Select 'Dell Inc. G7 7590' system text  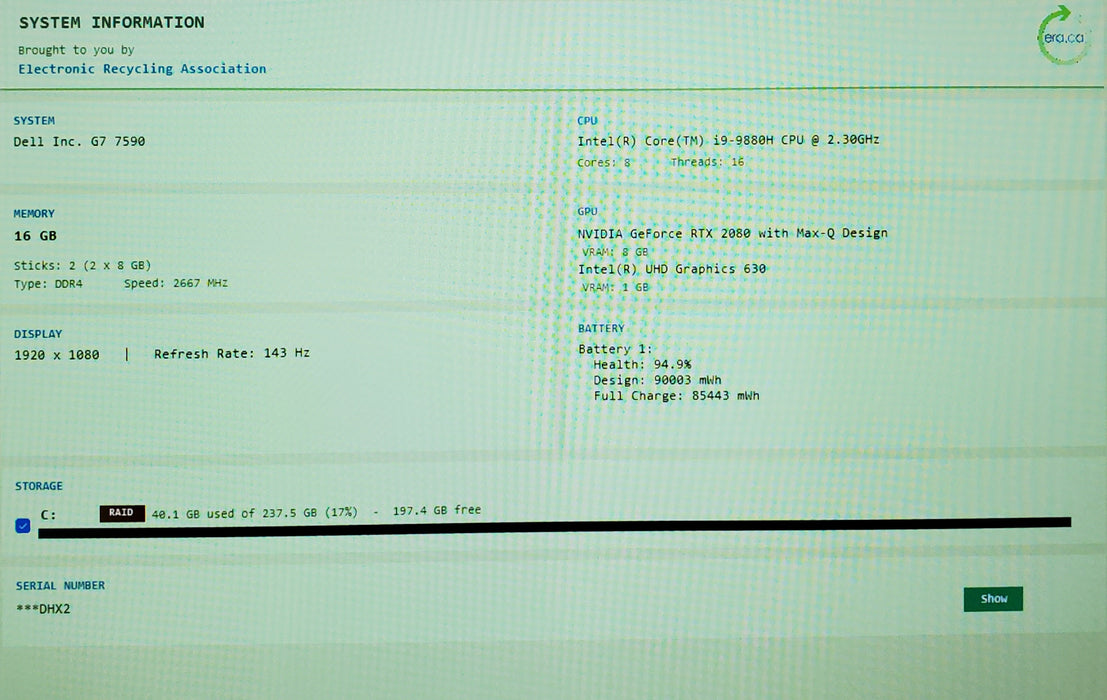tap(79, 141)
